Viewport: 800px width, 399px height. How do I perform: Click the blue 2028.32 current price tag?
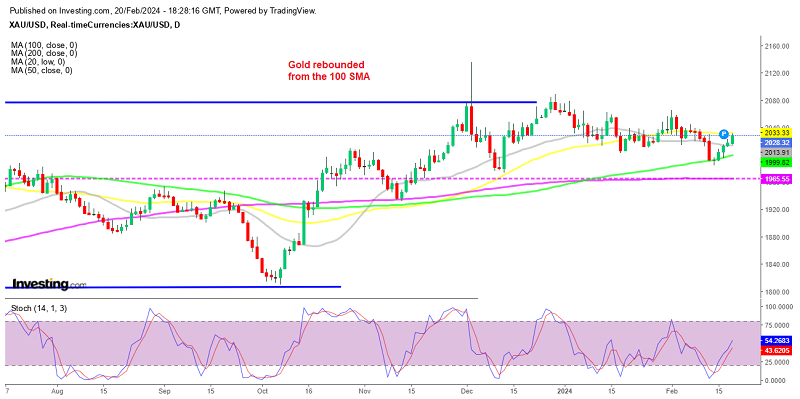point(778,142)
